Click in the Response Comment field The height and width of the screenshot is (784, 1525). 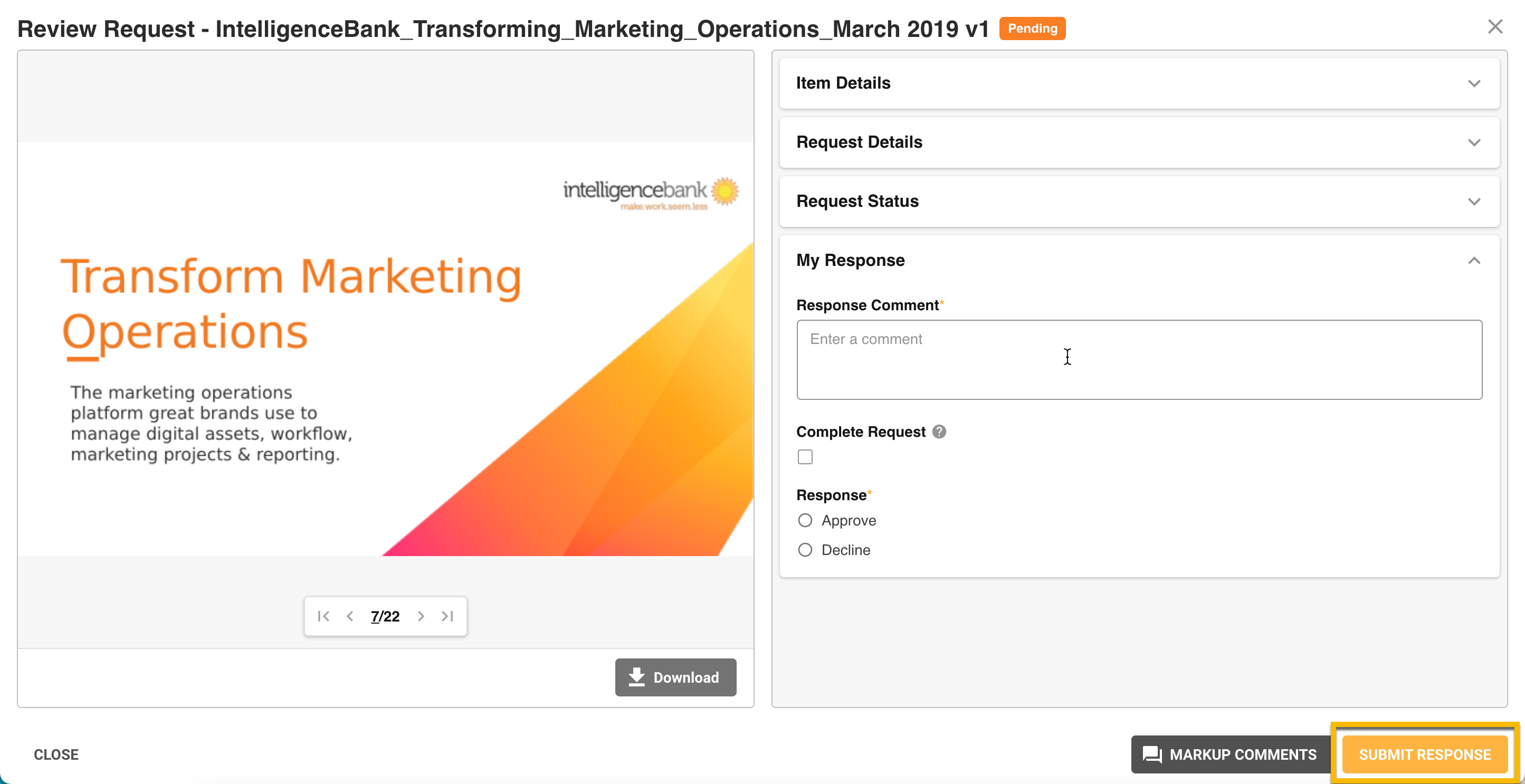1138,360
